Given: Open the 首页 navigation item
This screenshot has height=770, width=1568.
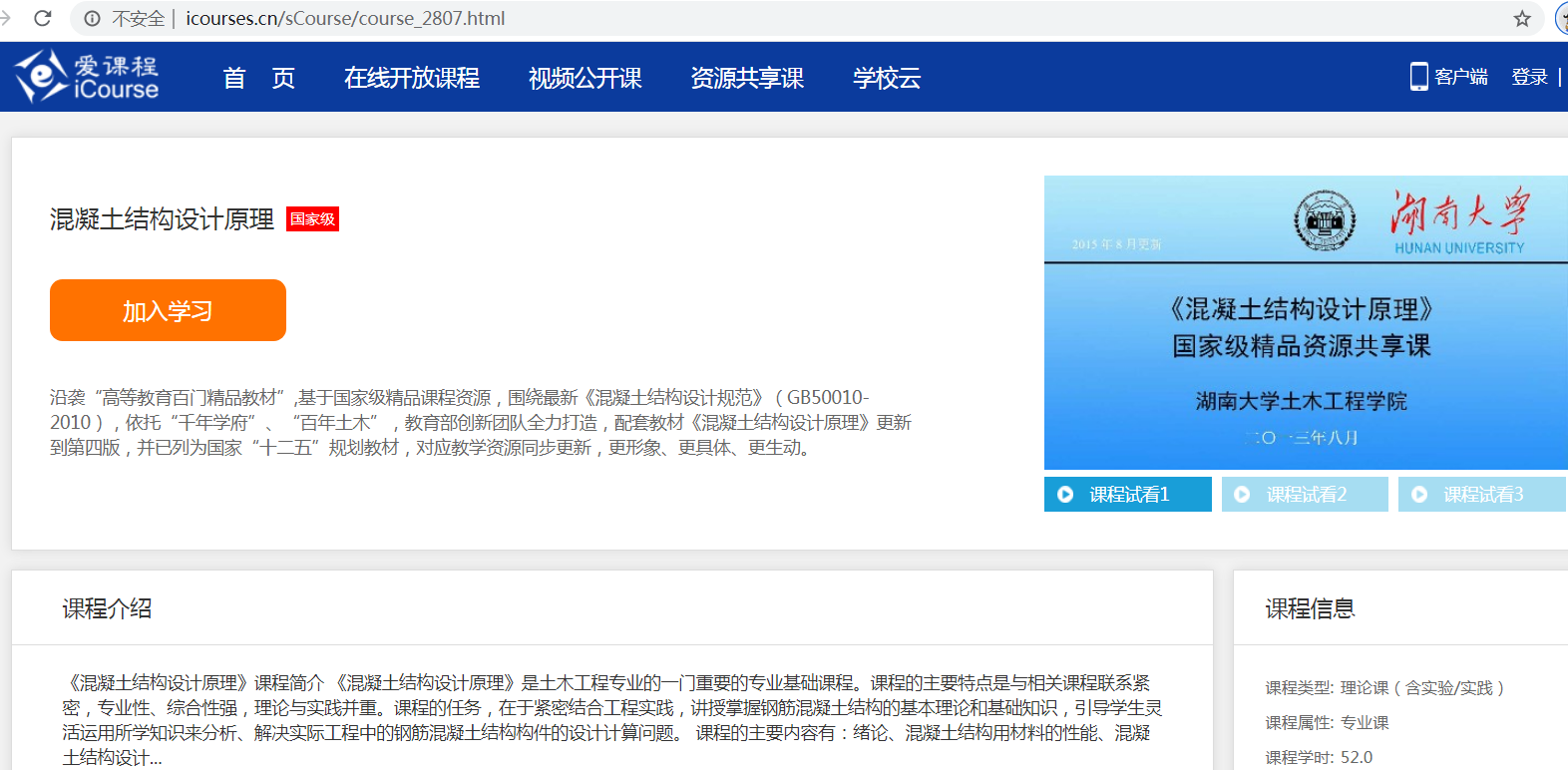Looking at the screenshot, I should pyautogui.click(x=258, y=78).
